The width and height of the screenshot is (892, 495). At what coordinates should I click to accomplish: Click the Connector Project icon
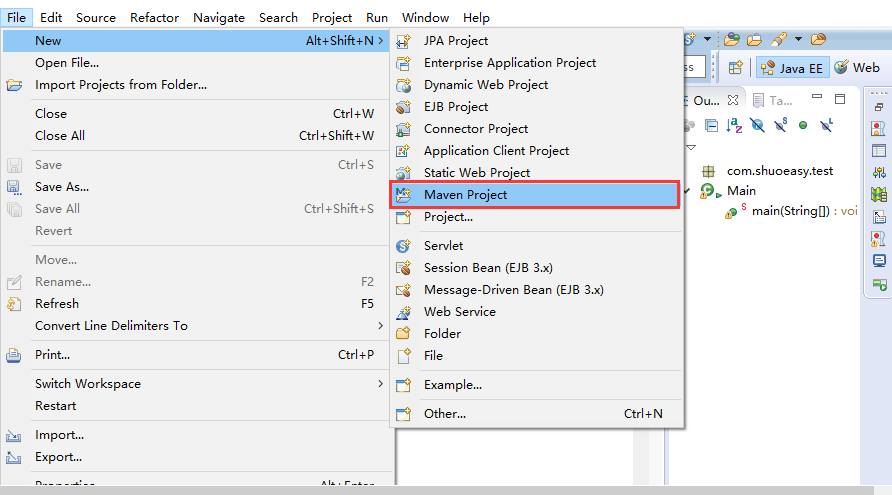coord(403,129)
